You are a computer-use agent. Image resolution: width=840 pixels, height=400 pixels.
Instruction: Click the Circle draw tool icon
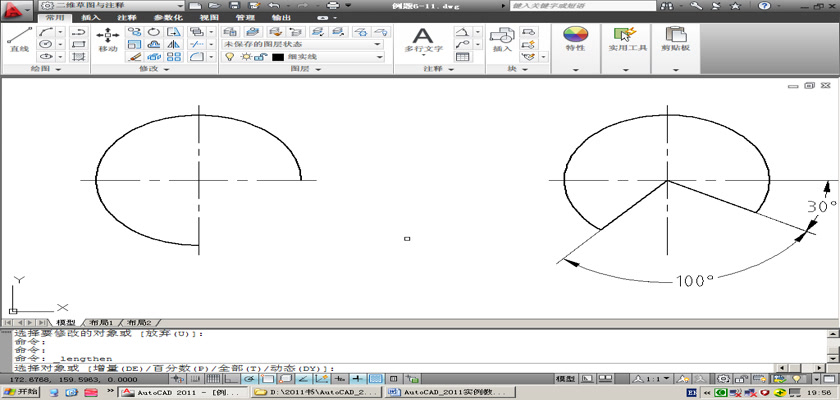click(x=47, y=44)
